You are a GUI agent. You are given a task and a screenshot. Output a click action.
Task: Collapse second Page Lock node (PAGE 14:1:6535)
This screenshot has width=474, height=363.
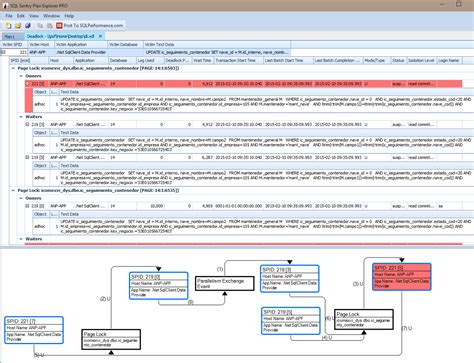point(13,190)
